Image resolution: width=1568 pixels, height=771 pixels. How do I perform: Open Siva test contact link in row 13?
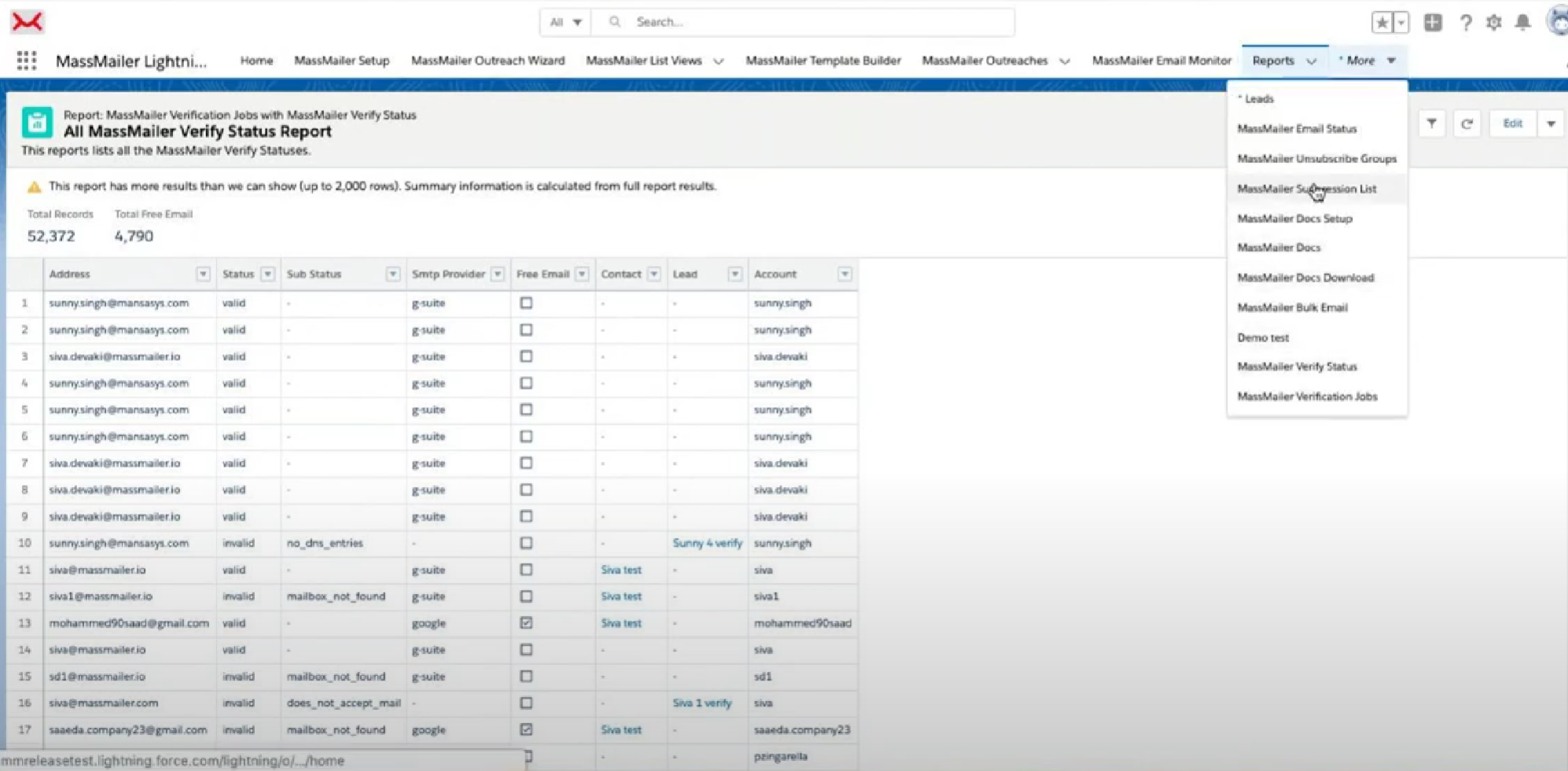(621, 623)
